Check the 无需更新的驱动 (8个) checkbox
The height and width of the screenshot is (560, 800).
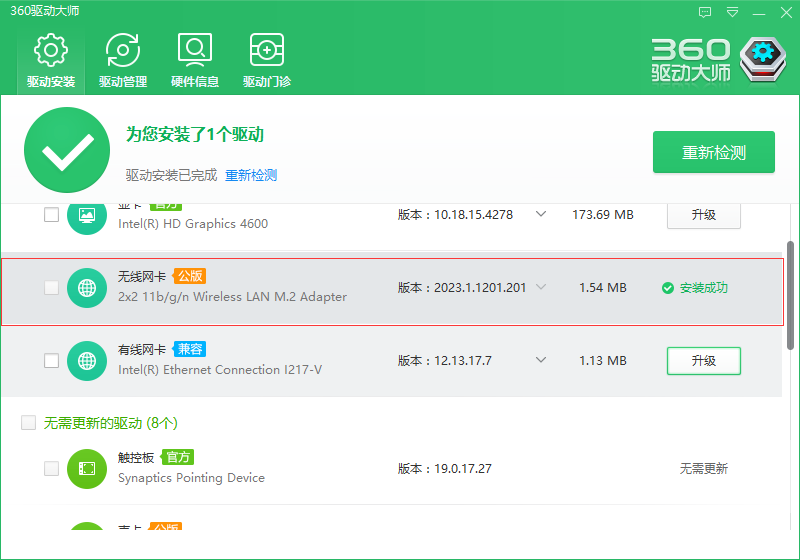click(29, 422)
